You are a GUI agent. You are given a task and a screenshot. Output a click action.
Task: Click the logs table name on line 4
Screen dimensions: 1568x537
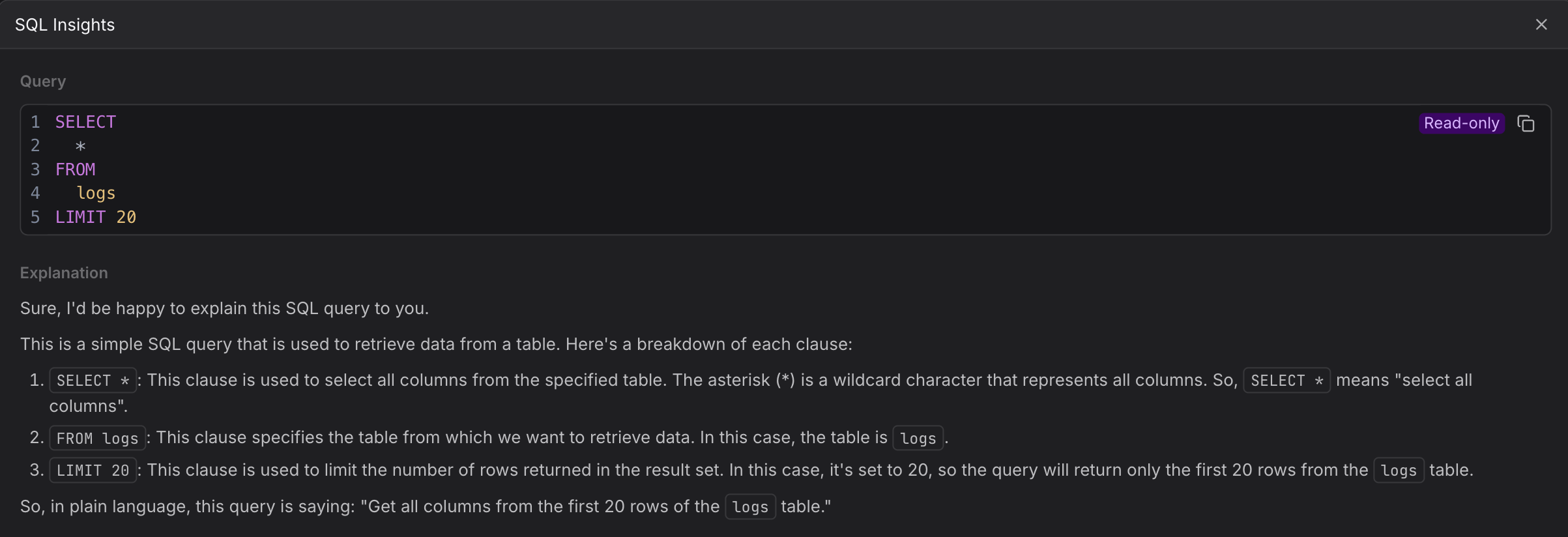click(95, 193)
